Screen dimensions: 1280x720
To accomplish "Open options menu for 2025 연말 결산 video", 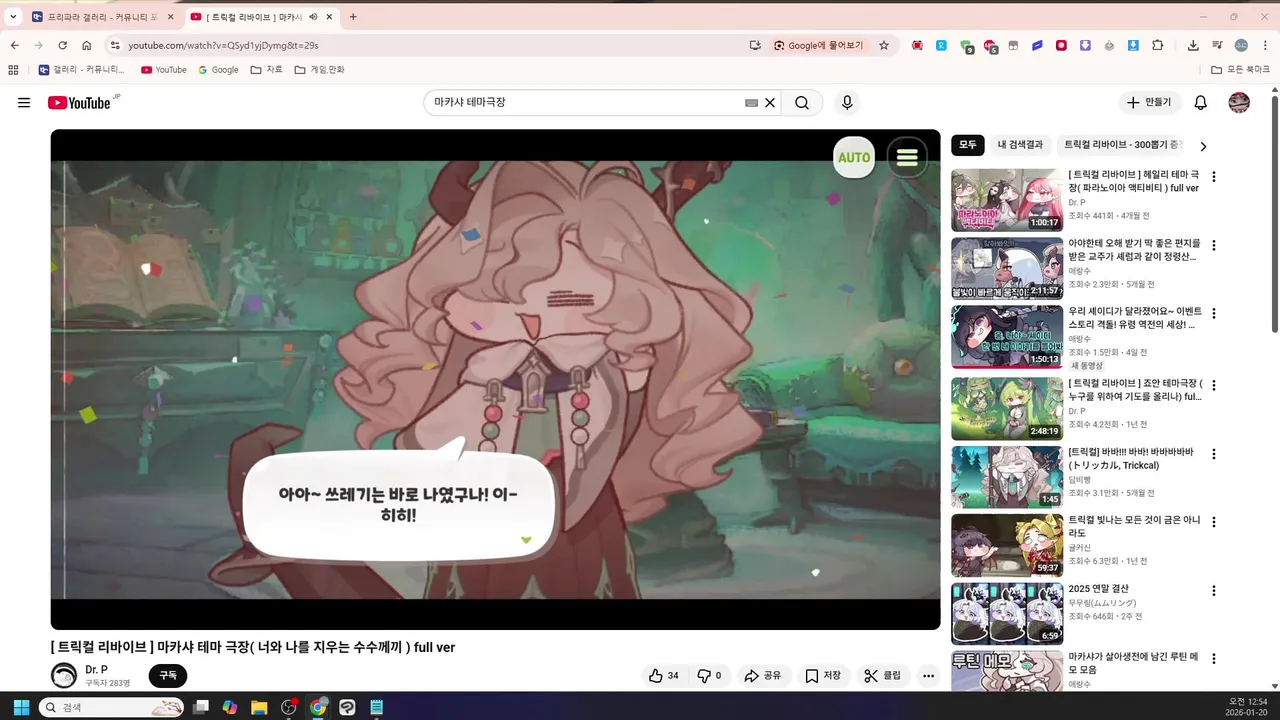I will (x=1214, y=591).
